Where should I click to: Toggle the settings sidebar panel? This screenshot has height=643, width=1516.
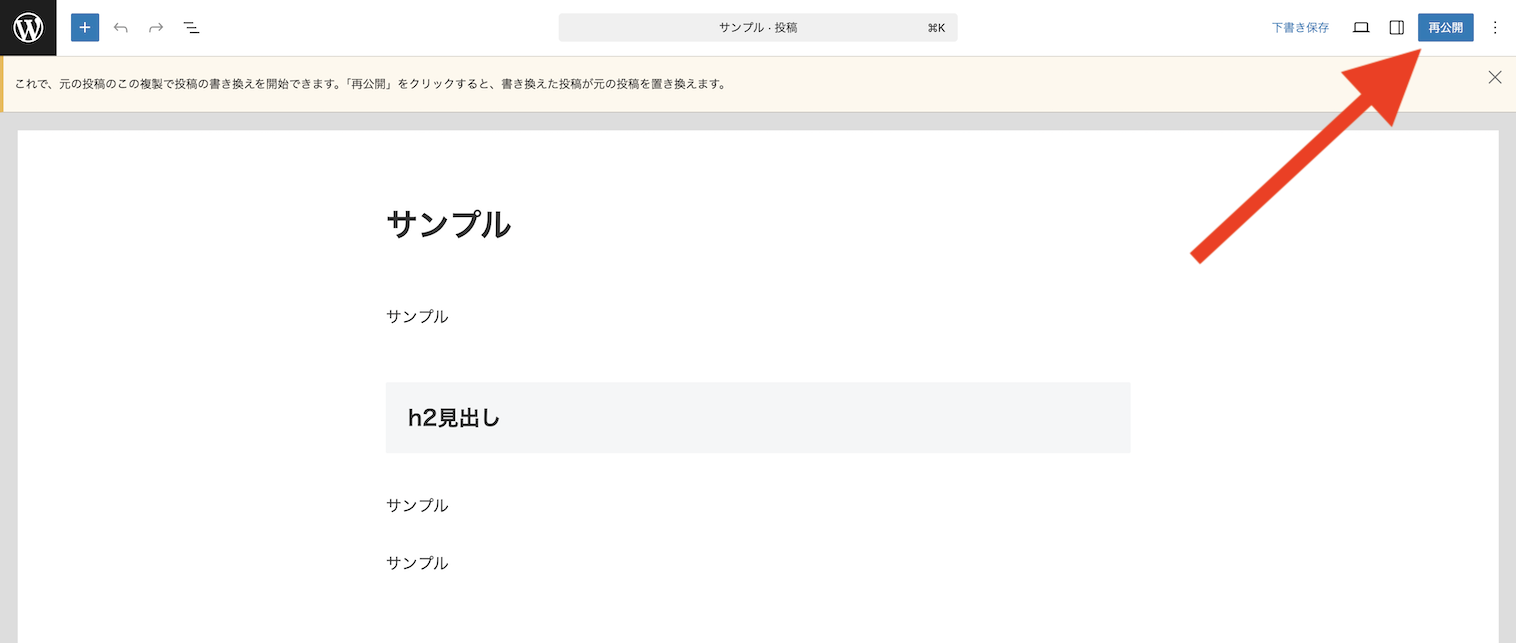point(1397,28)
